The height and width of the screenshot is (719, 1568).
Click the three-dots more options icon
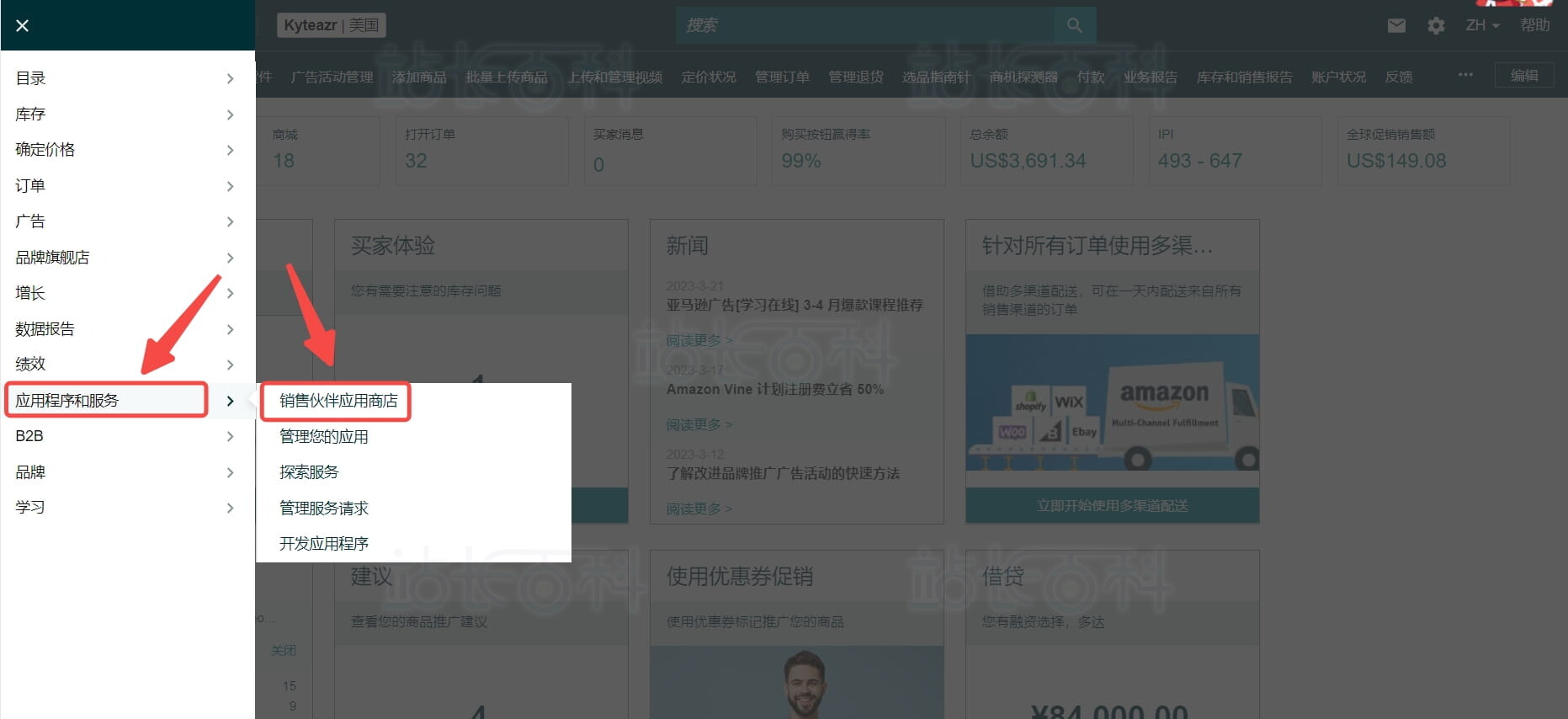[x=1465, y=75]
